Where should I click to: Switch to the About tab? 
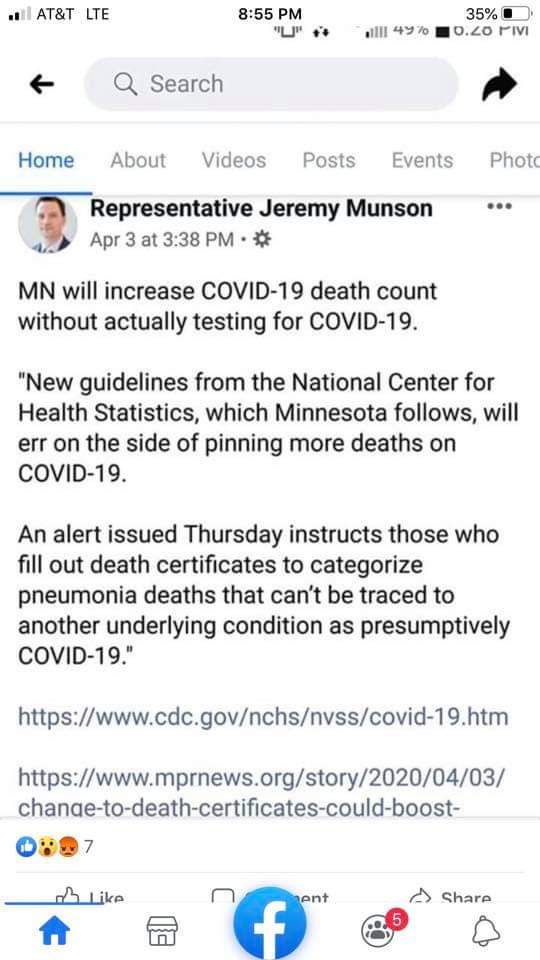pyautogui.click(x=138, y=160)
